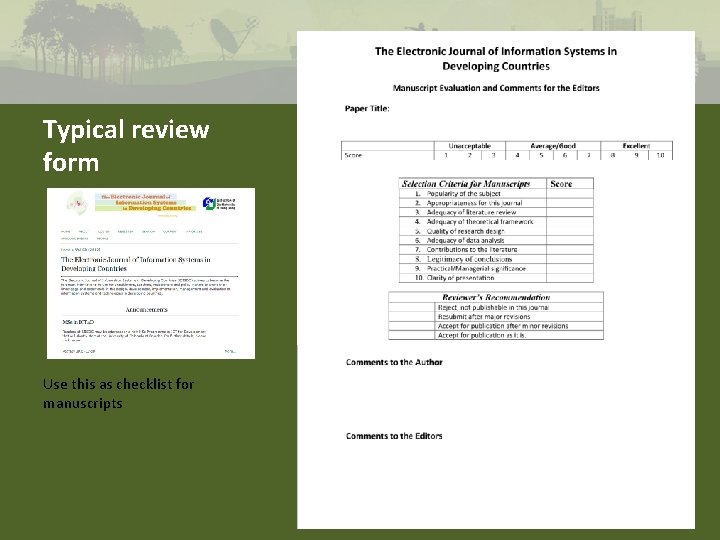Click the journal website screenshot thumbnail

(151, 273)
